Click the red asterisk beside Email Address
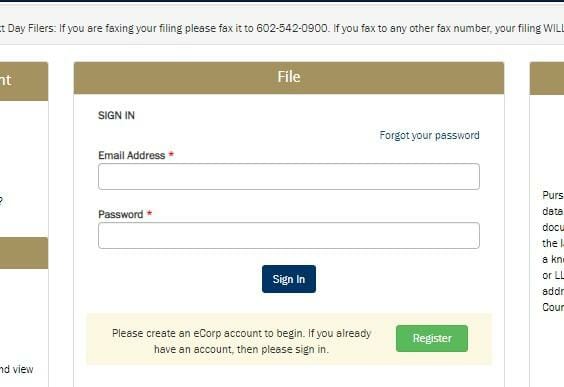564x387 pixels. 171,154
